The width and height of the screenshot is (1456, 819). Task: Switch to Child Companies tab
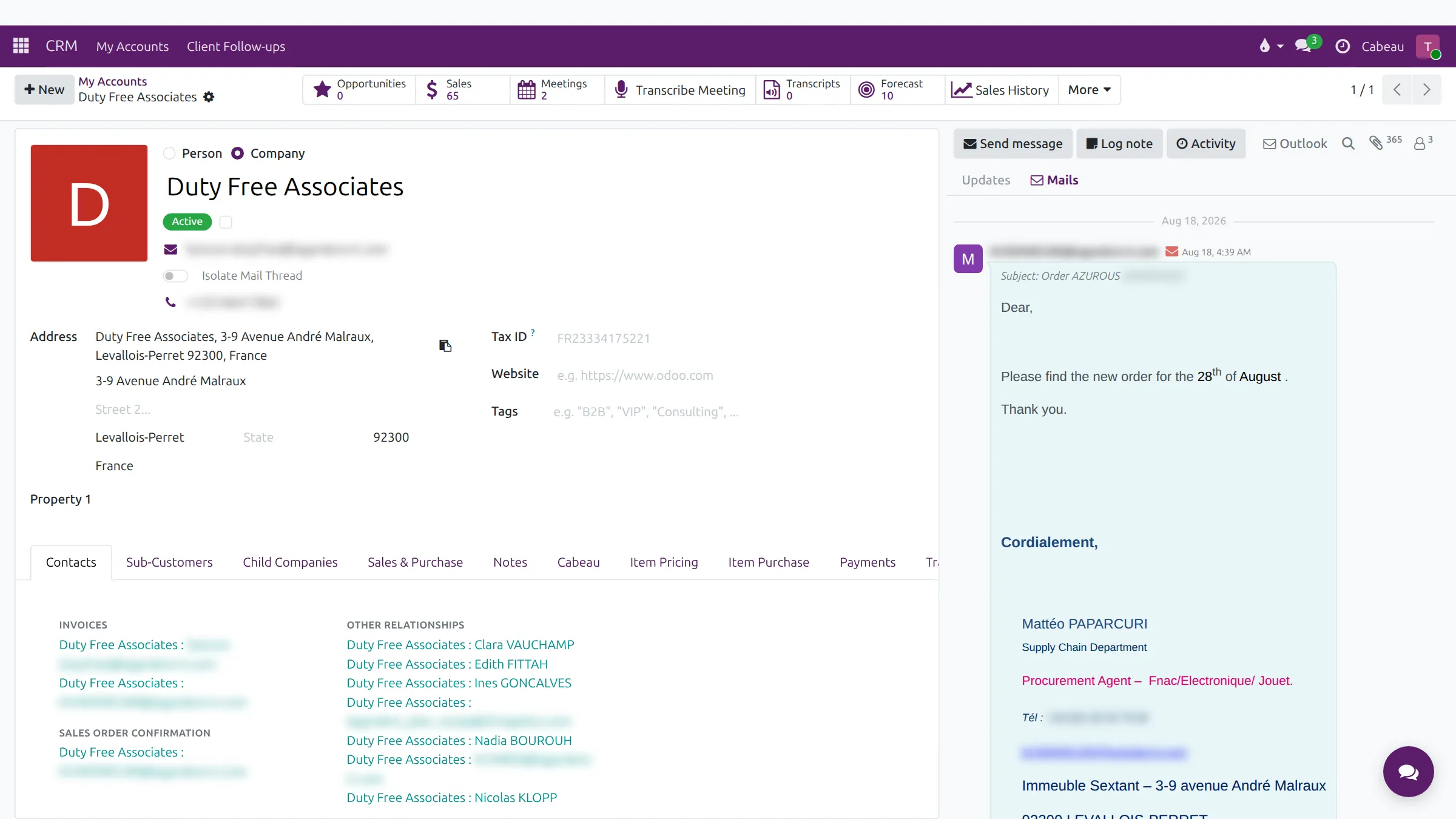(290, 562)
